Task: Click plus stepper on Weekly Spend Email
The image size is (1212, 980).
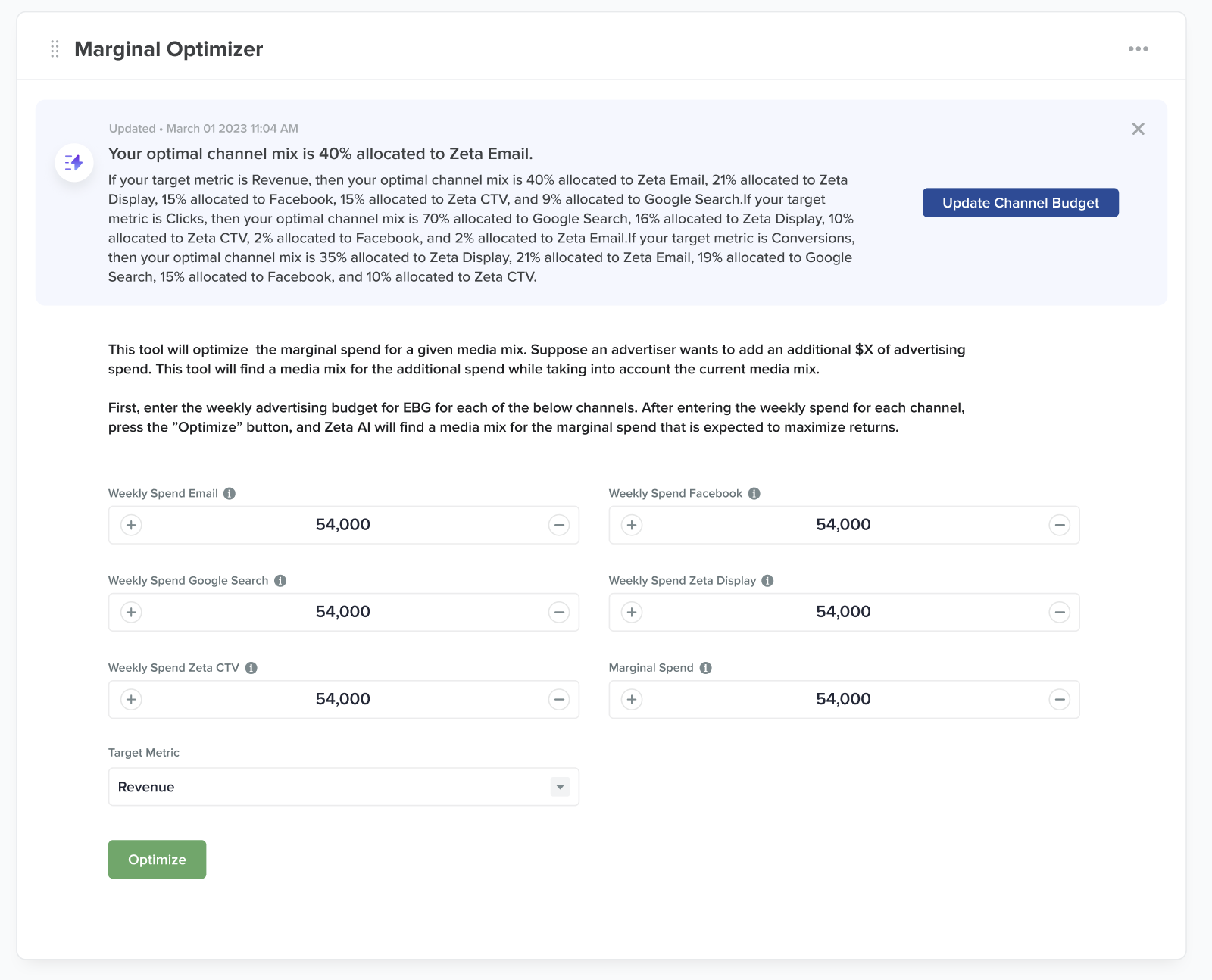Action: click(x=131, y=525)
